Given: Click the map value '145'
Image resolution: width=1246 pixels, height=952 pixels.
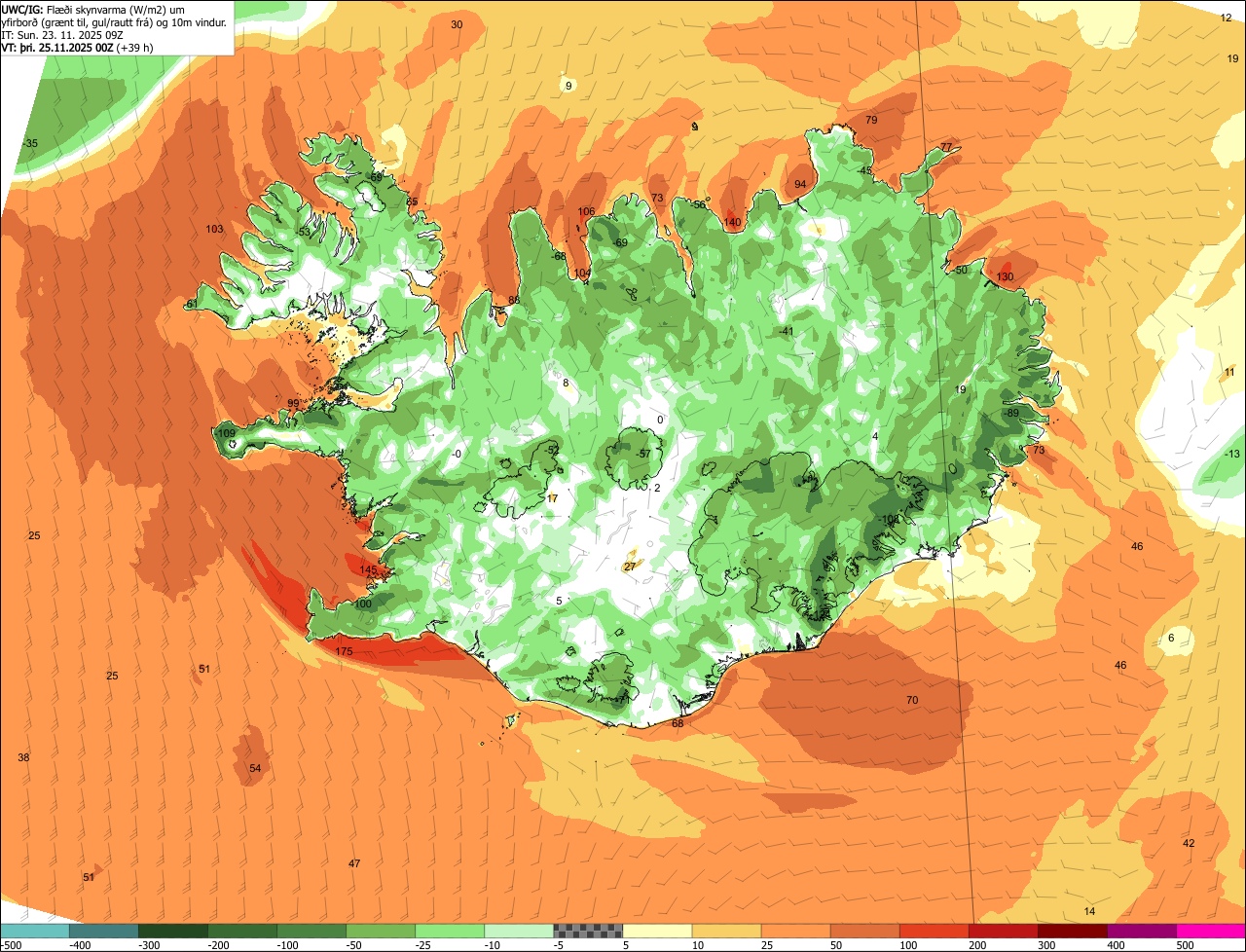Looking at the screenshot, I should pyautogui.click(x=368, y=570).
